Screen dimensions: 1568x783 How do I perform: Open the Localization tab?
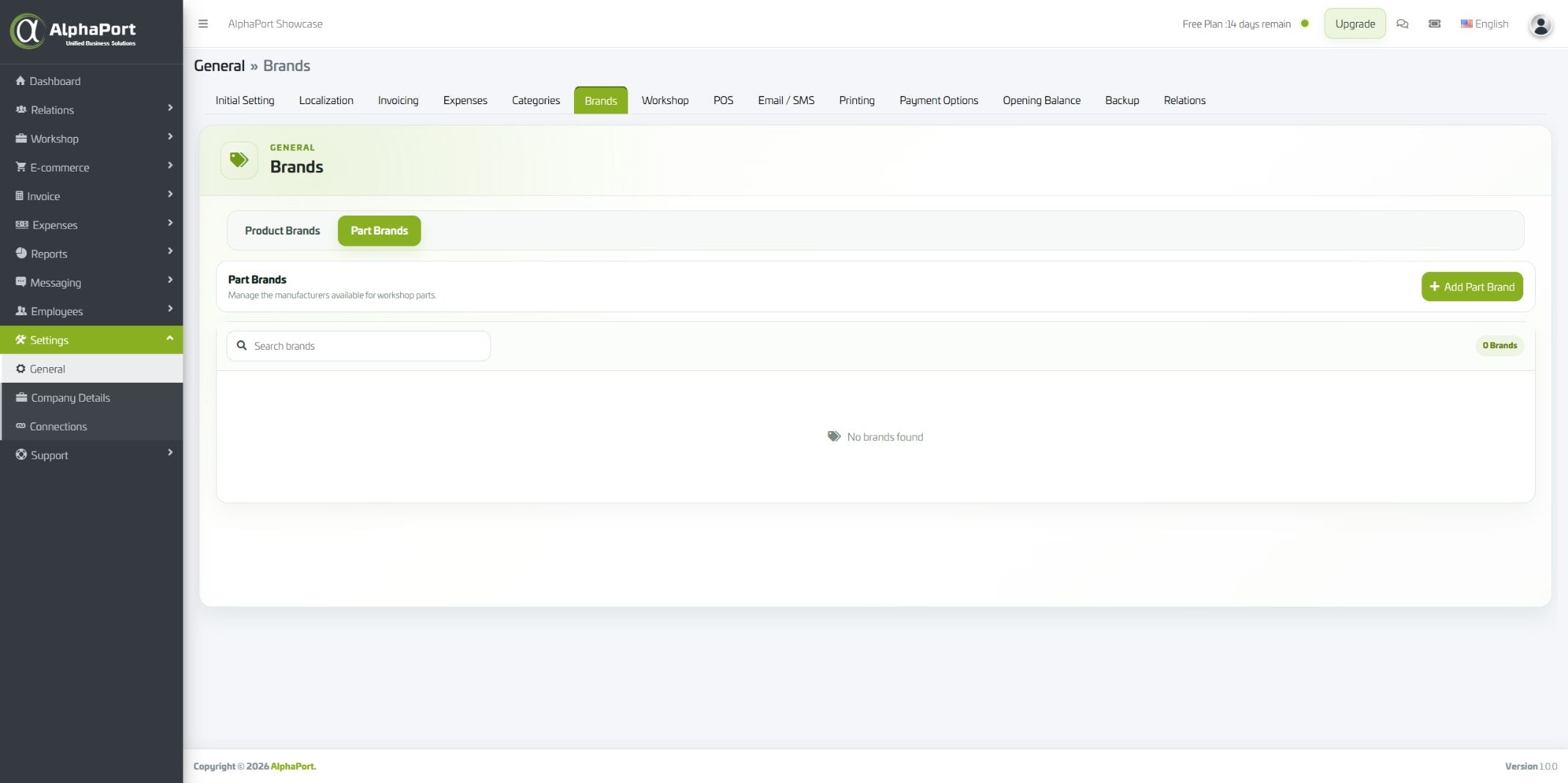[x=326, y=100]
